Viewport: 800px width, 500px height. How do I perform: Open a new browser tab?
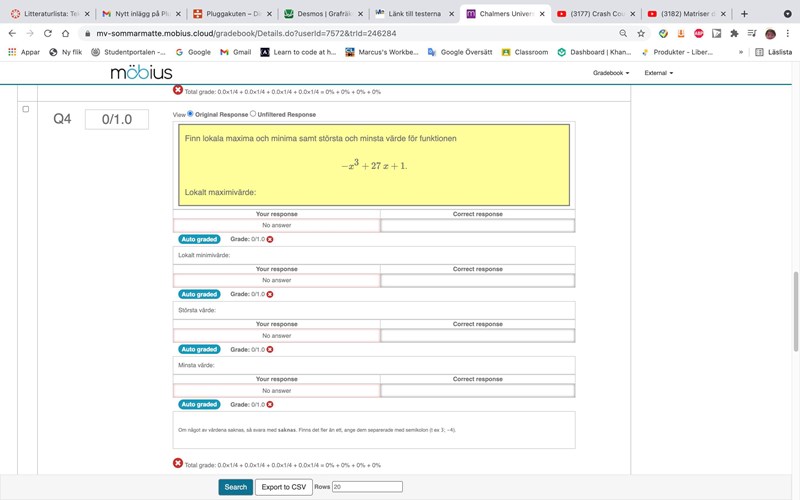tap(744, 14)
